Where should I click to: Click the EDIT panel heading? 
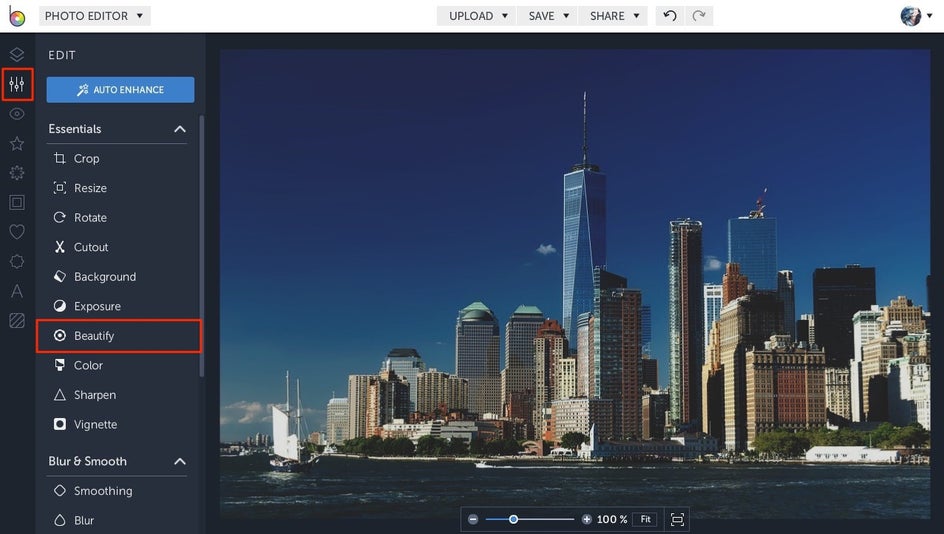pyautogui.click(x=62, y=55)
